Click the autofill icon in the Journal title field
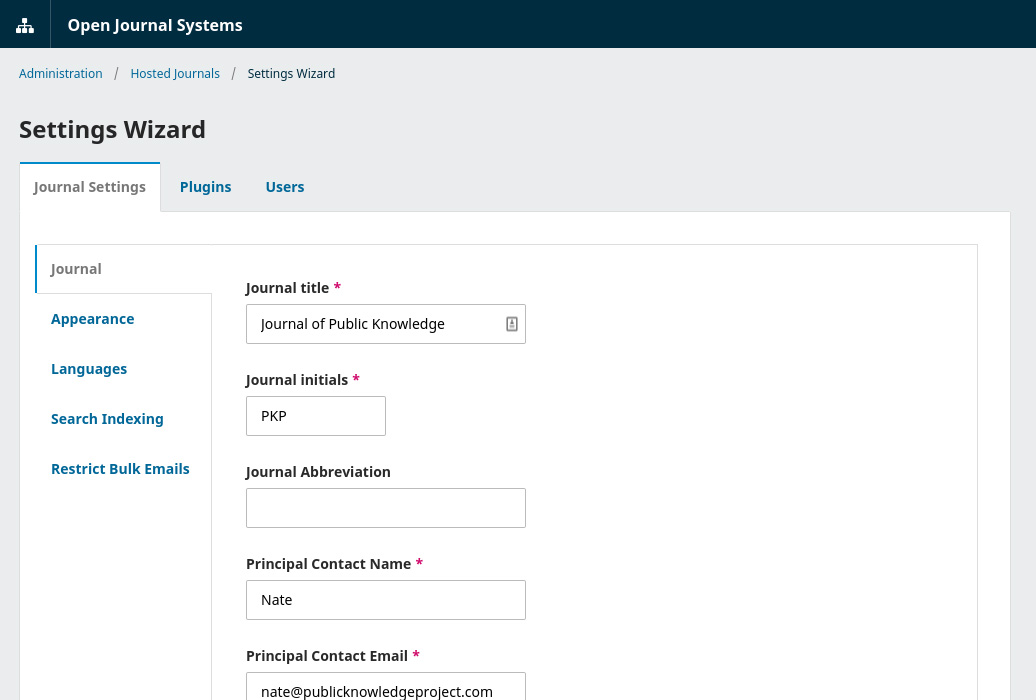Screen dimensions: 1036x700 click(x=511, y=324)
